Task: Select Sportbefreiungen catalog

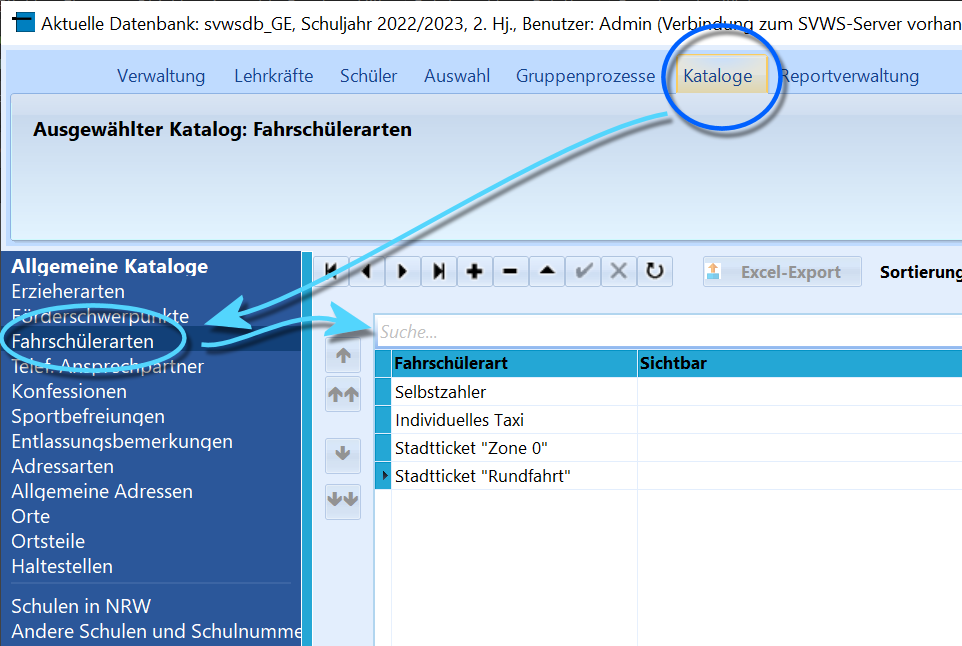Action: (x=88, y=417)
